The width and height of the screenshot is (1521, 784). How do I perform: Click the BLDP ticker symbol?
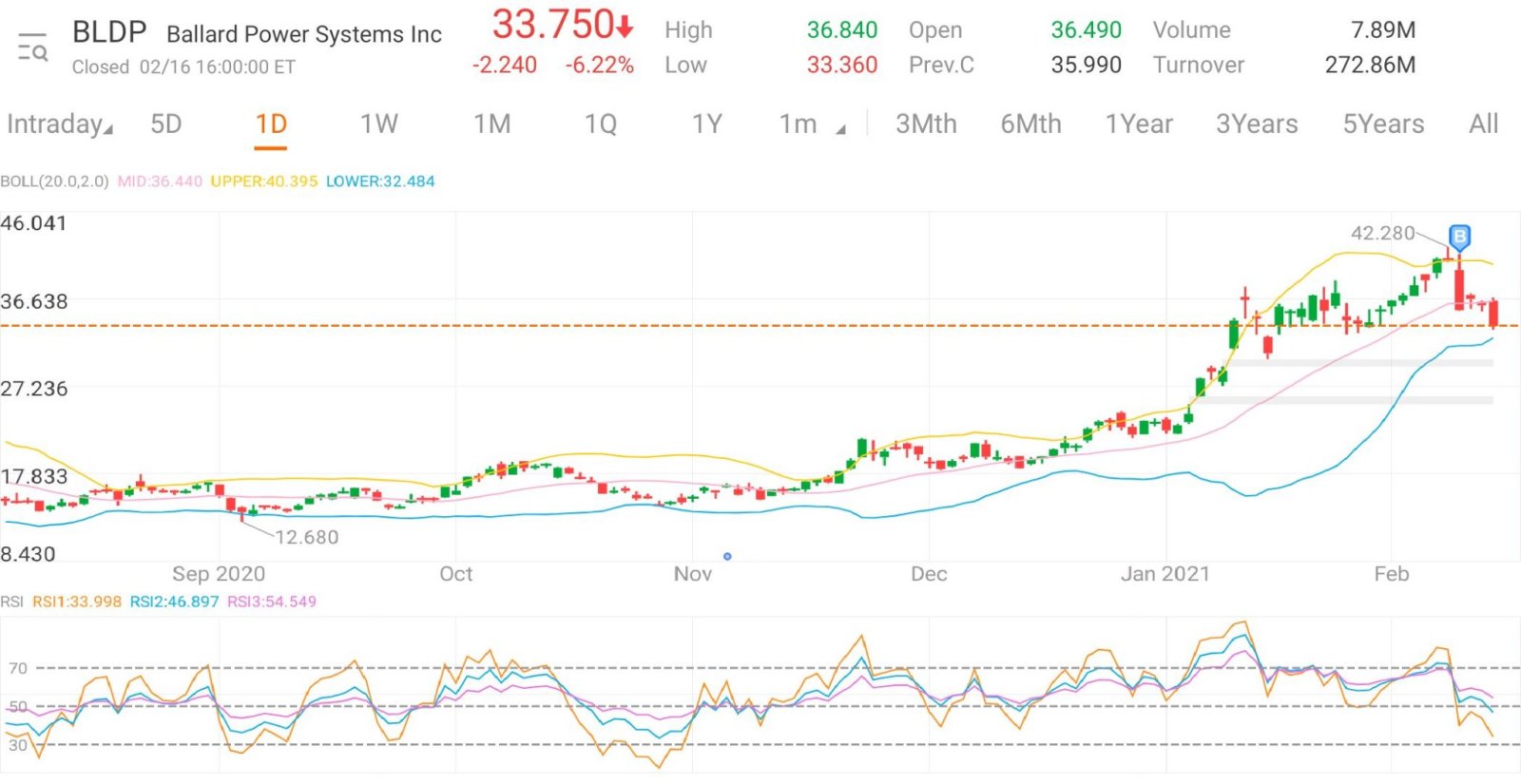109,32
